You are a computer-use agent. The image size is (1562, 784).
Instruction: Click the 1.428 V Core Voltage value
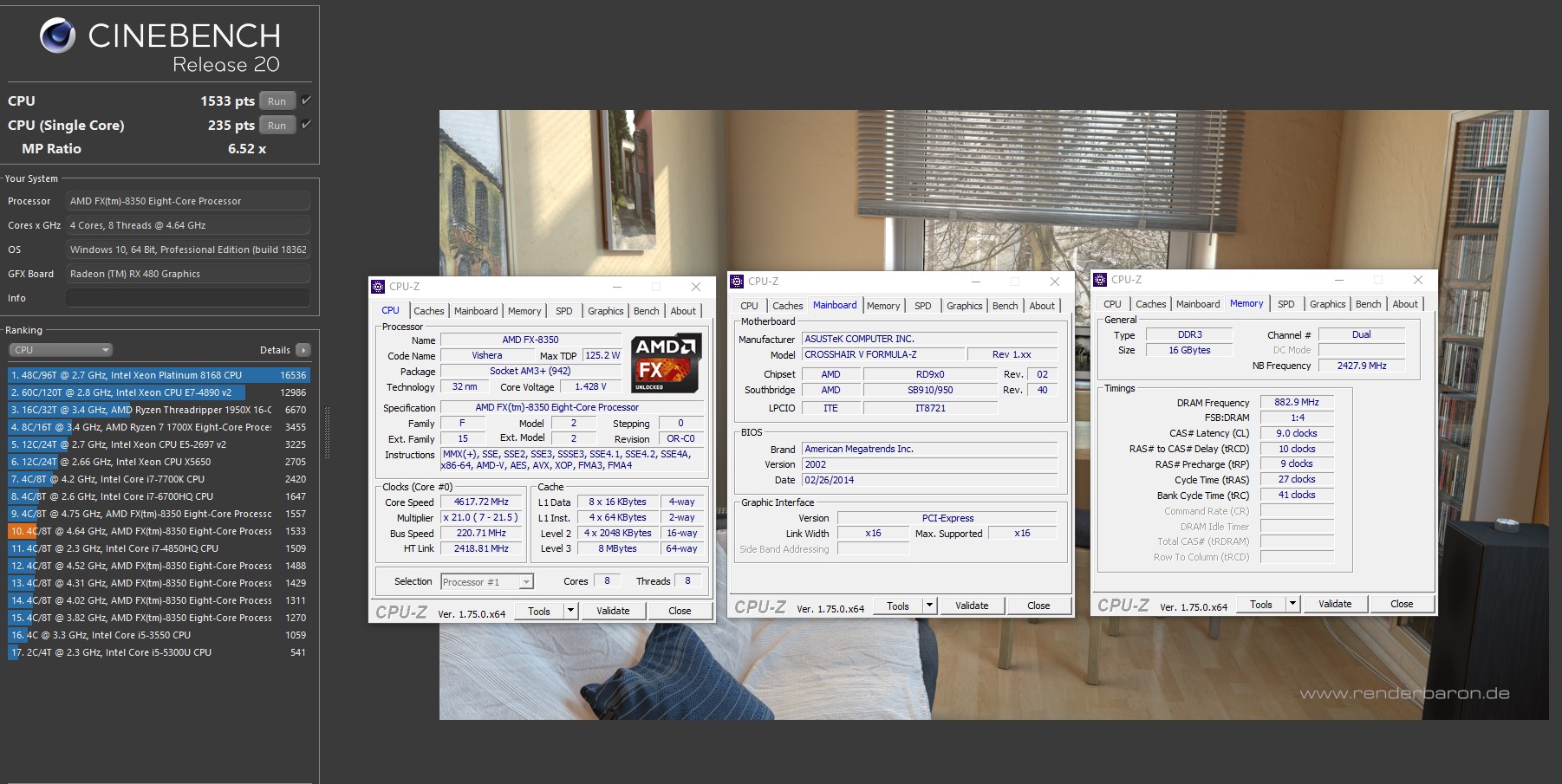(590, 386)
